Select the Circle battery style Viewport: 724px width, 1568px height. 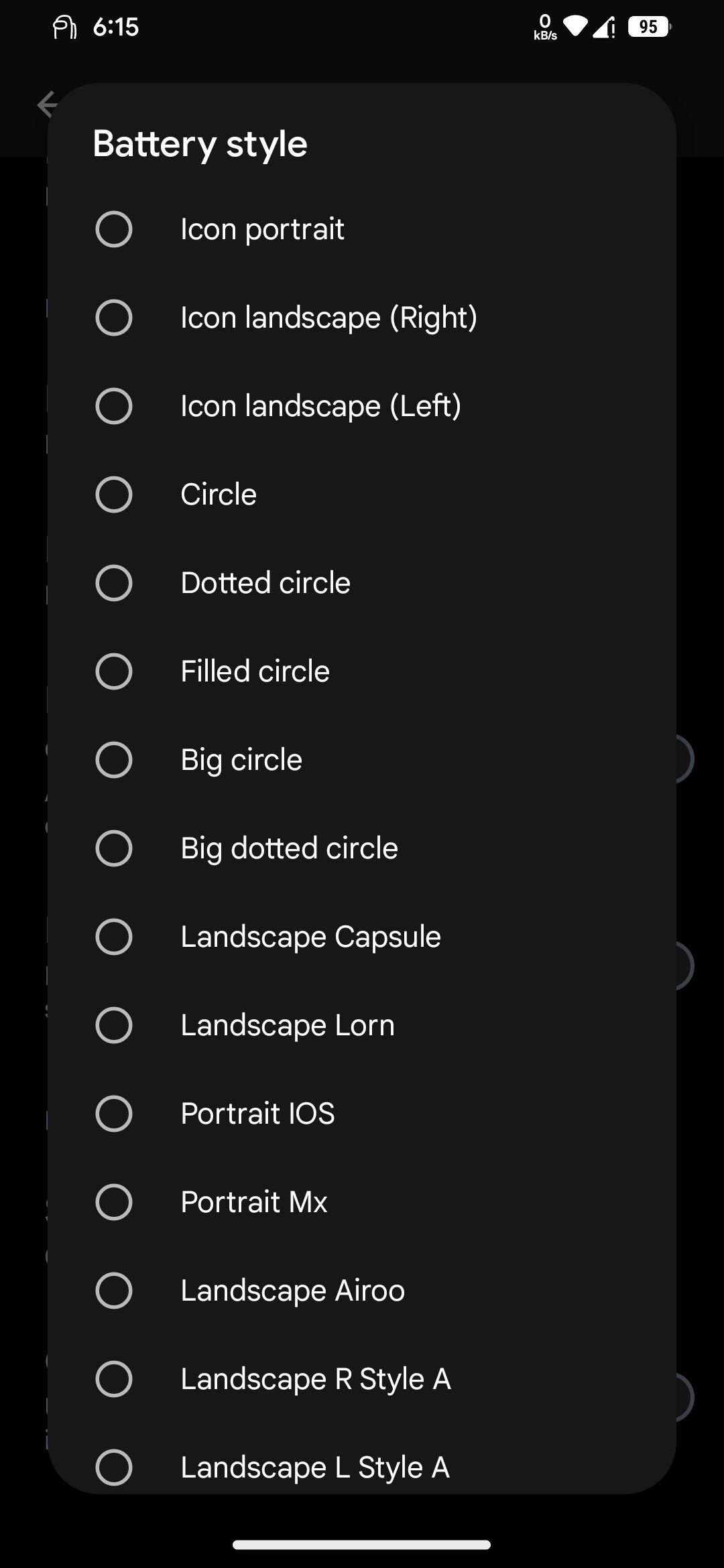click(x=361, y=495)
